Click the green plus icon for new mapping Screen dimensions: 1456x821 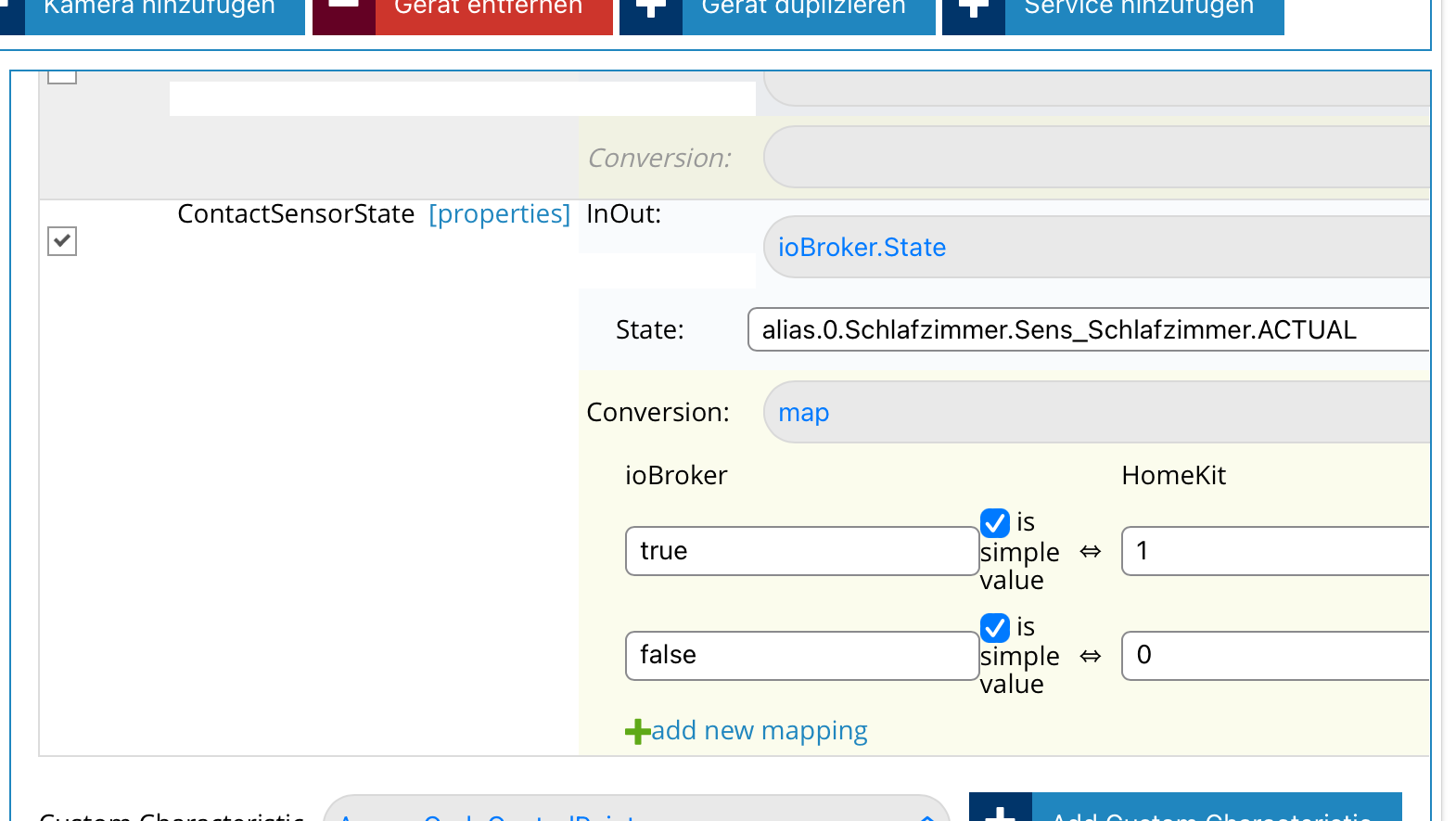click(637, 732)
